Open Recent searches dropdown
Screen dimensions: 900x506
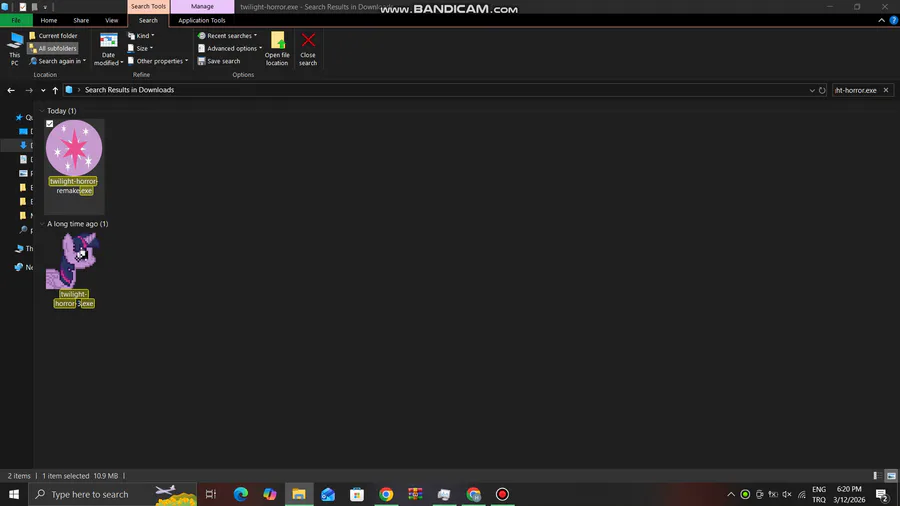tap(227, 36)
